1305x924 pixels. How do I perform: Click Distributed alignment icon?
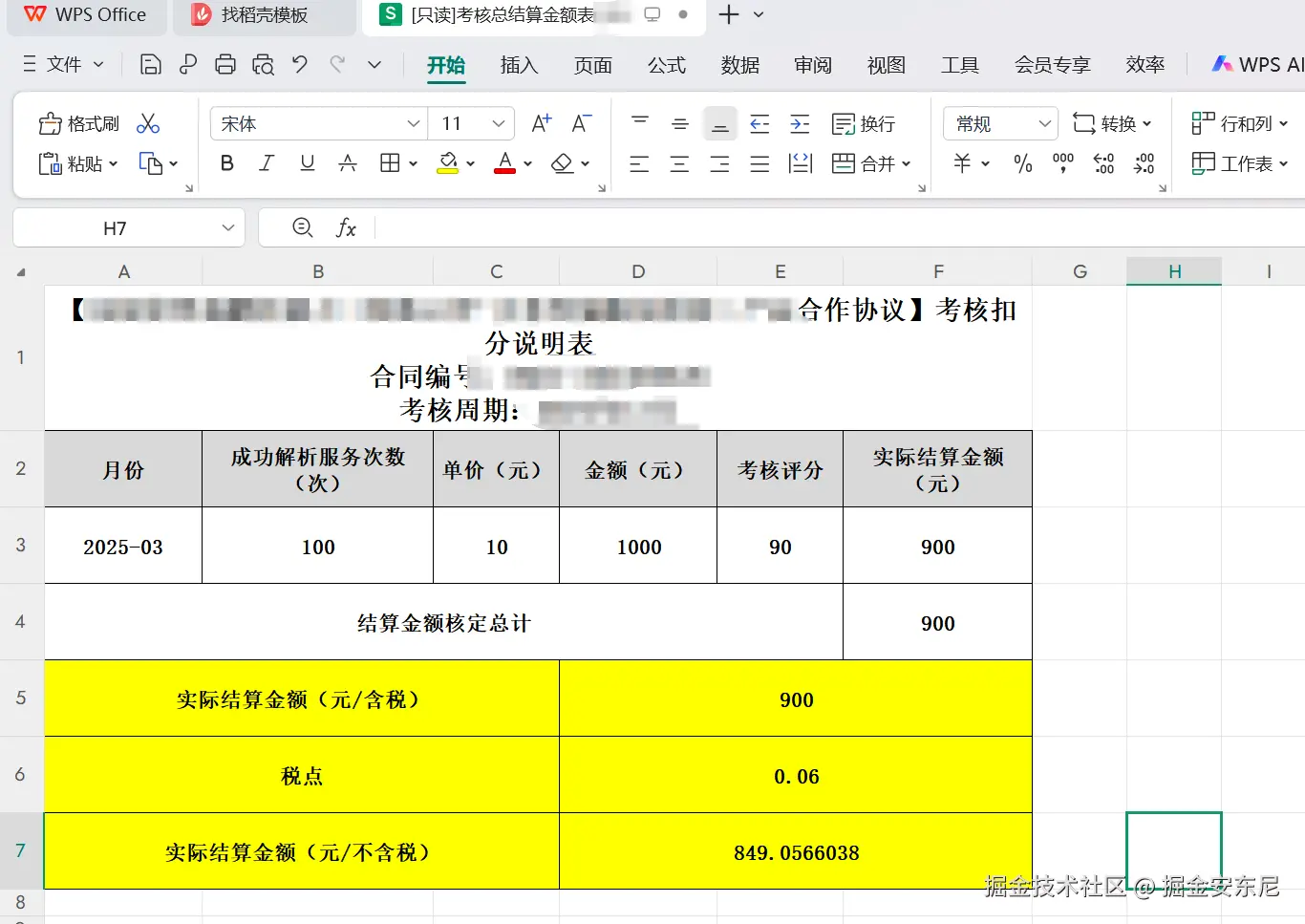pyautogui.click(x=801, y=163)
